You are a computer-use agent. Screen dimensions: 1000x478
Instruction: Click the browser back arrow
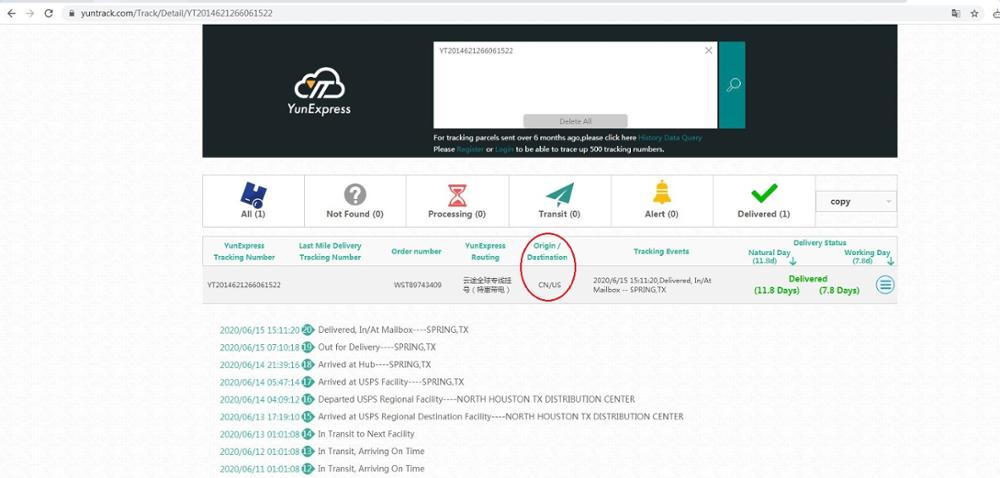click(x=11, y=13)
